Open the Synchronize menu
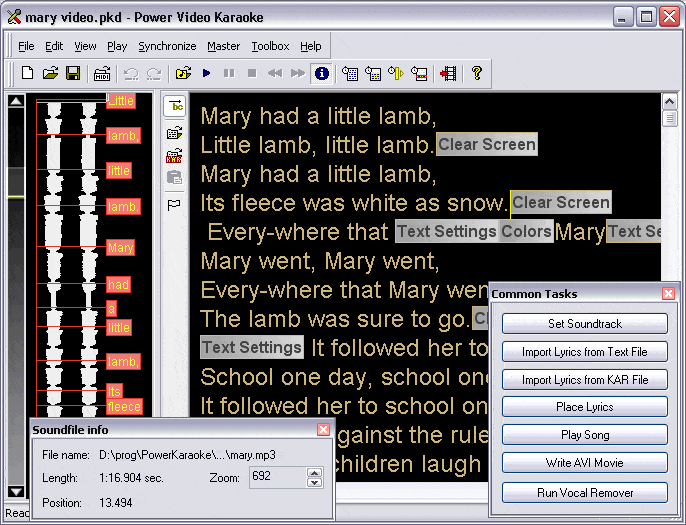The height and width of the screenshot is (525, 686). click(167, 46)
